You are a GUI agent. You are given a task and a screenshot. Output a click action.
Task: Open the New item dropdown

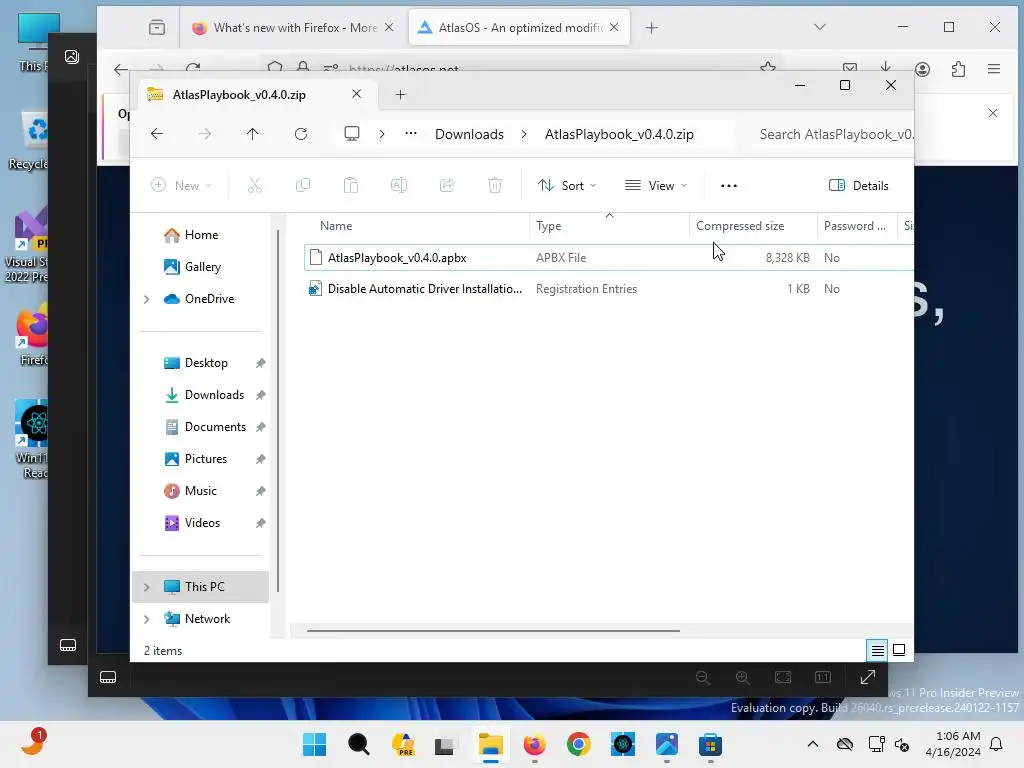tap(181, 185)
